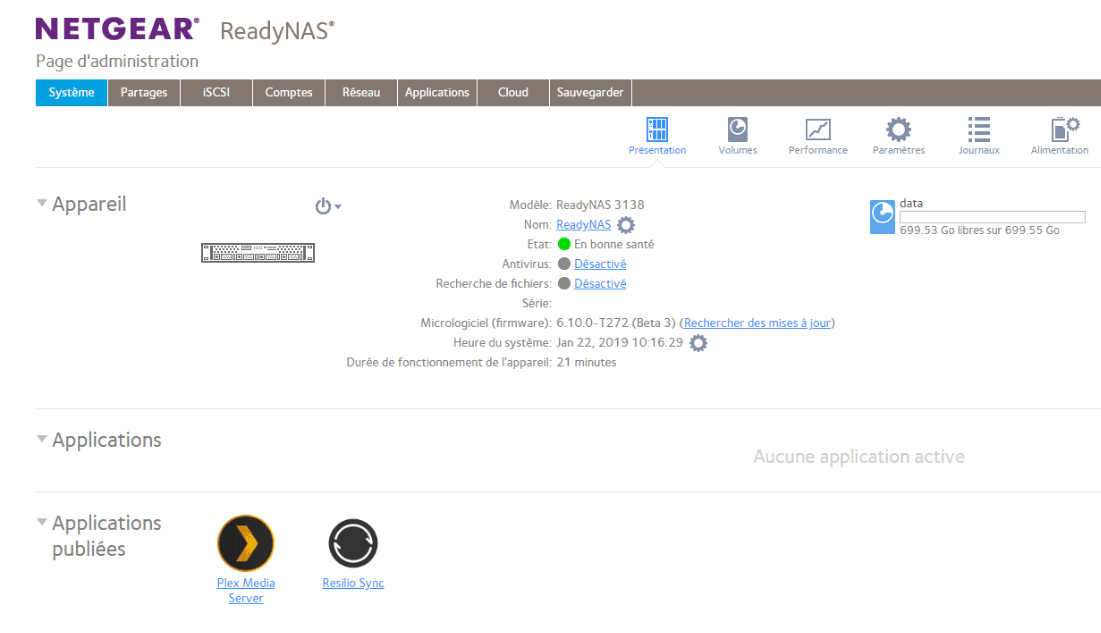Open the Plex Media Server link

(x=246, y=590)
